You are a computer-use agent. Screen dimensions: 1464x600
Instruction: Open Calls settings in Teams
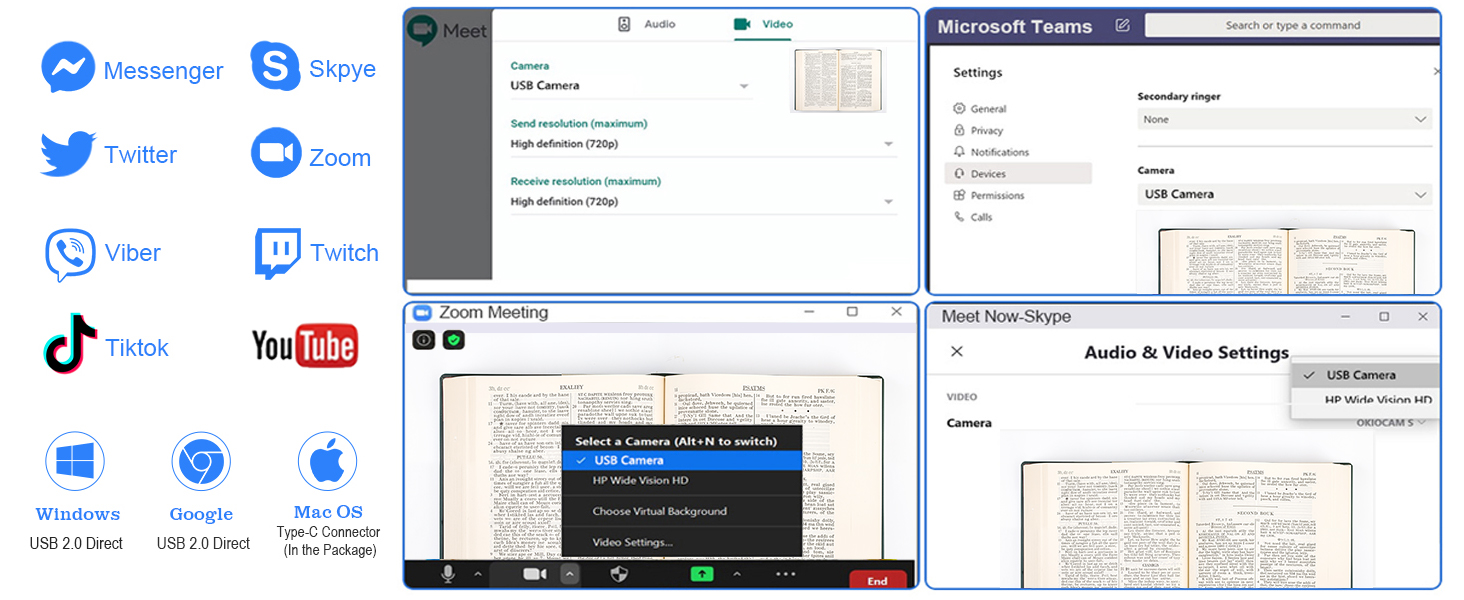click(x=973, y=217)
